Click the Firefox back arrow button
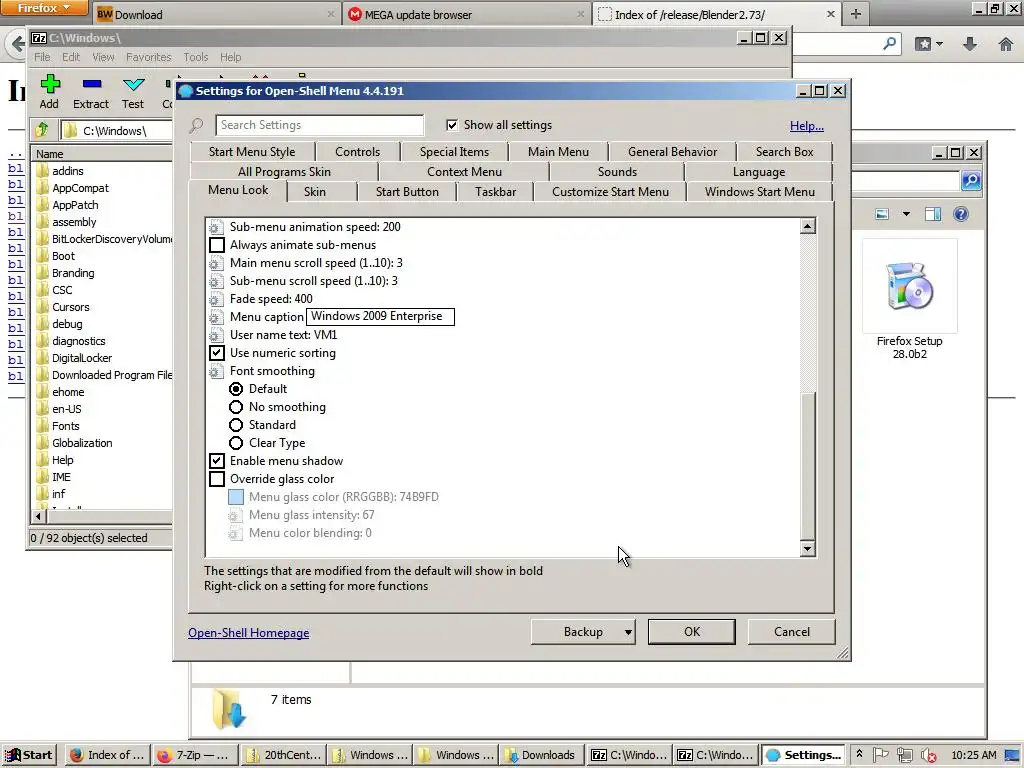This screenshot has width=1024, height=768. [17, 44]
